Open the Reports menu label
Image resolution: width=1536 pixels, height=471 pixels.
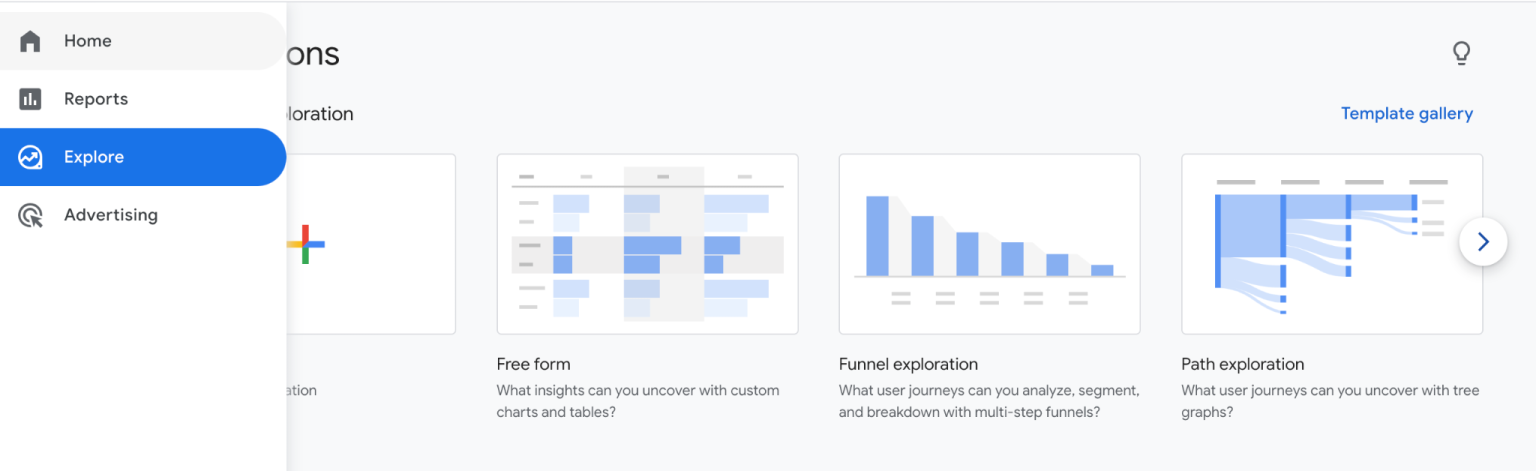click(x=96, y=99)
